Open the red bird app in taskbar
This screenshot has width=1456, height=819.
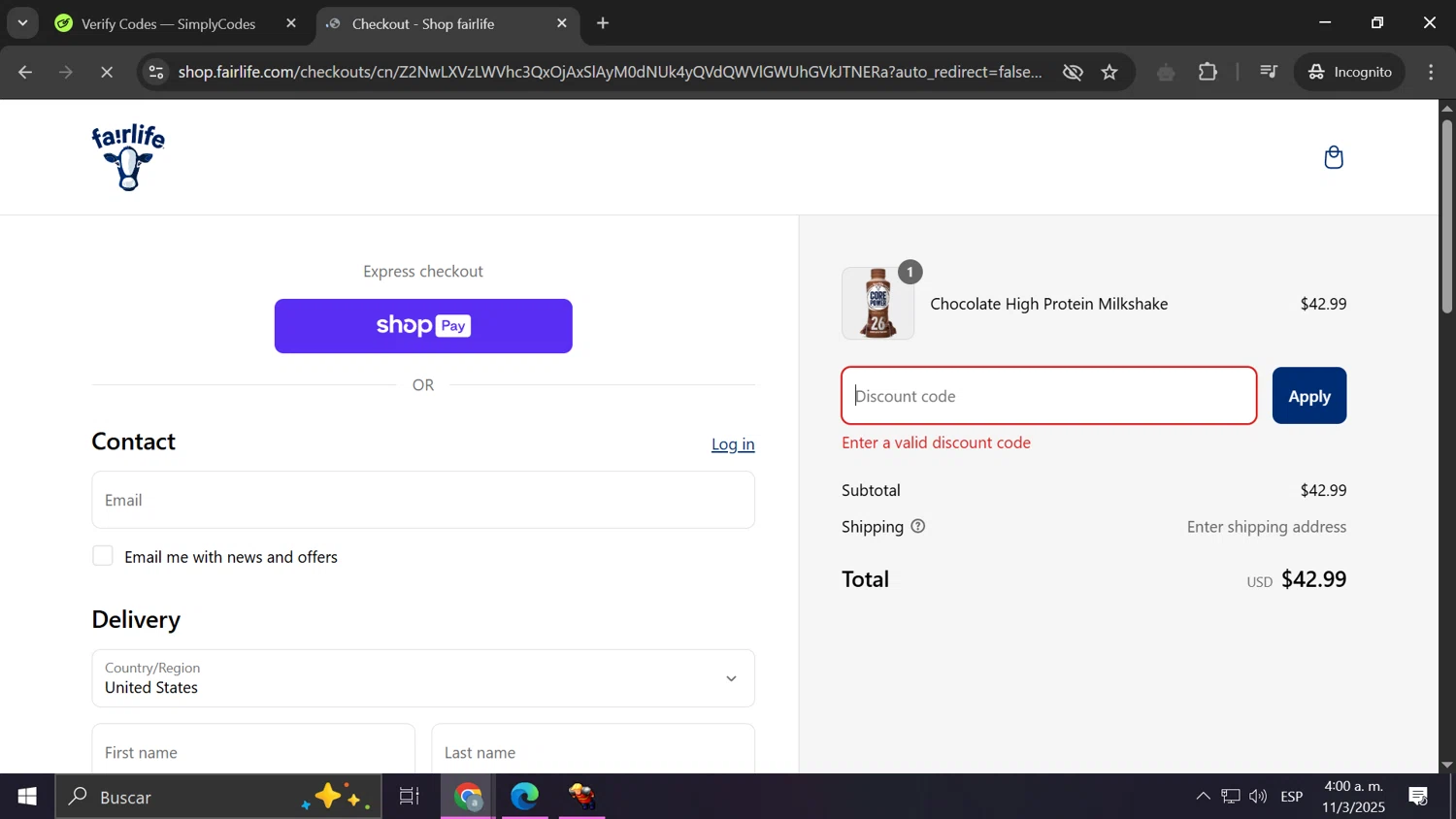582,797
